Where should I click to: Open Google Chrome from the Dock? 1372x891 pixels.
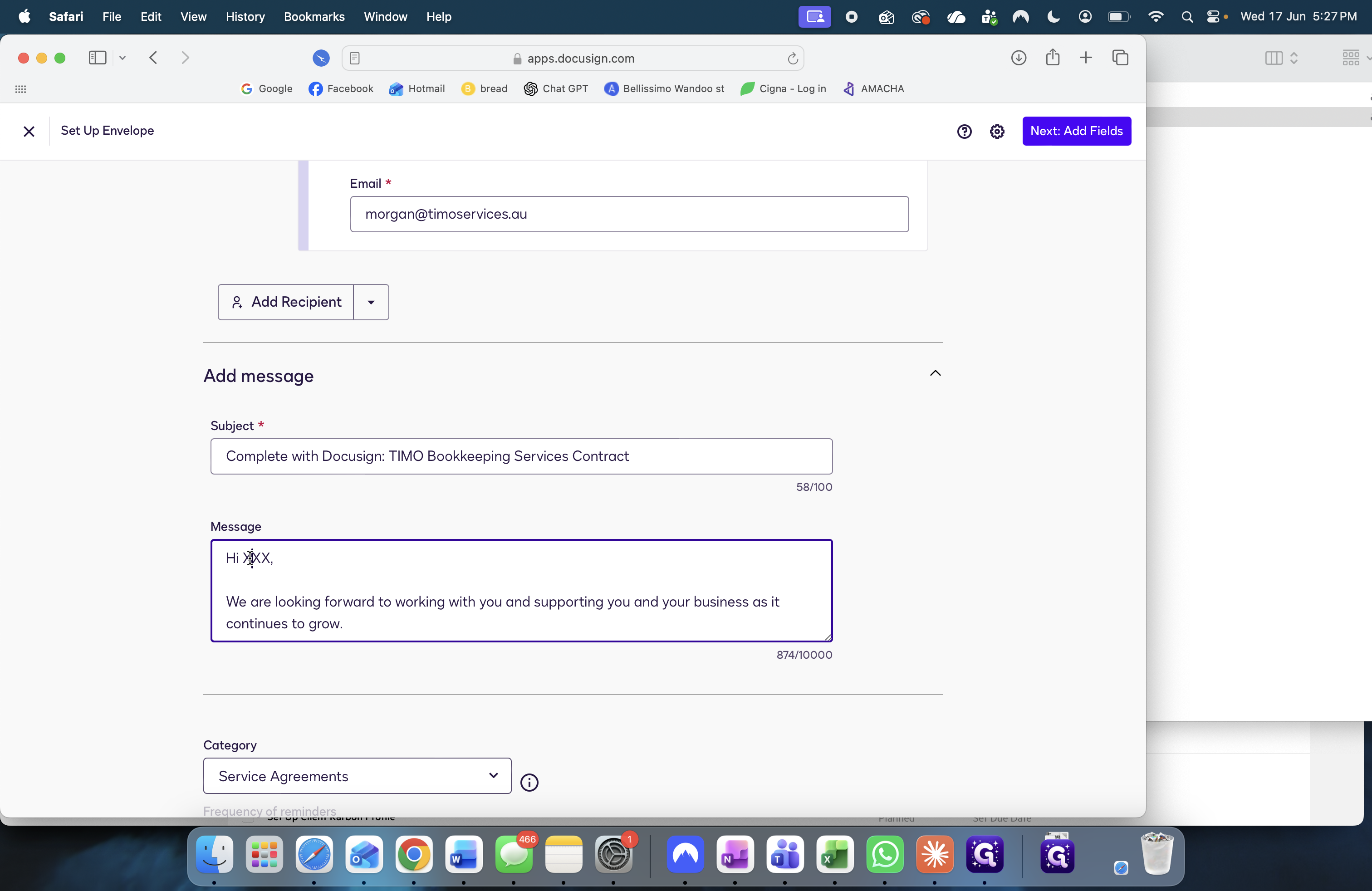[413, 853]
